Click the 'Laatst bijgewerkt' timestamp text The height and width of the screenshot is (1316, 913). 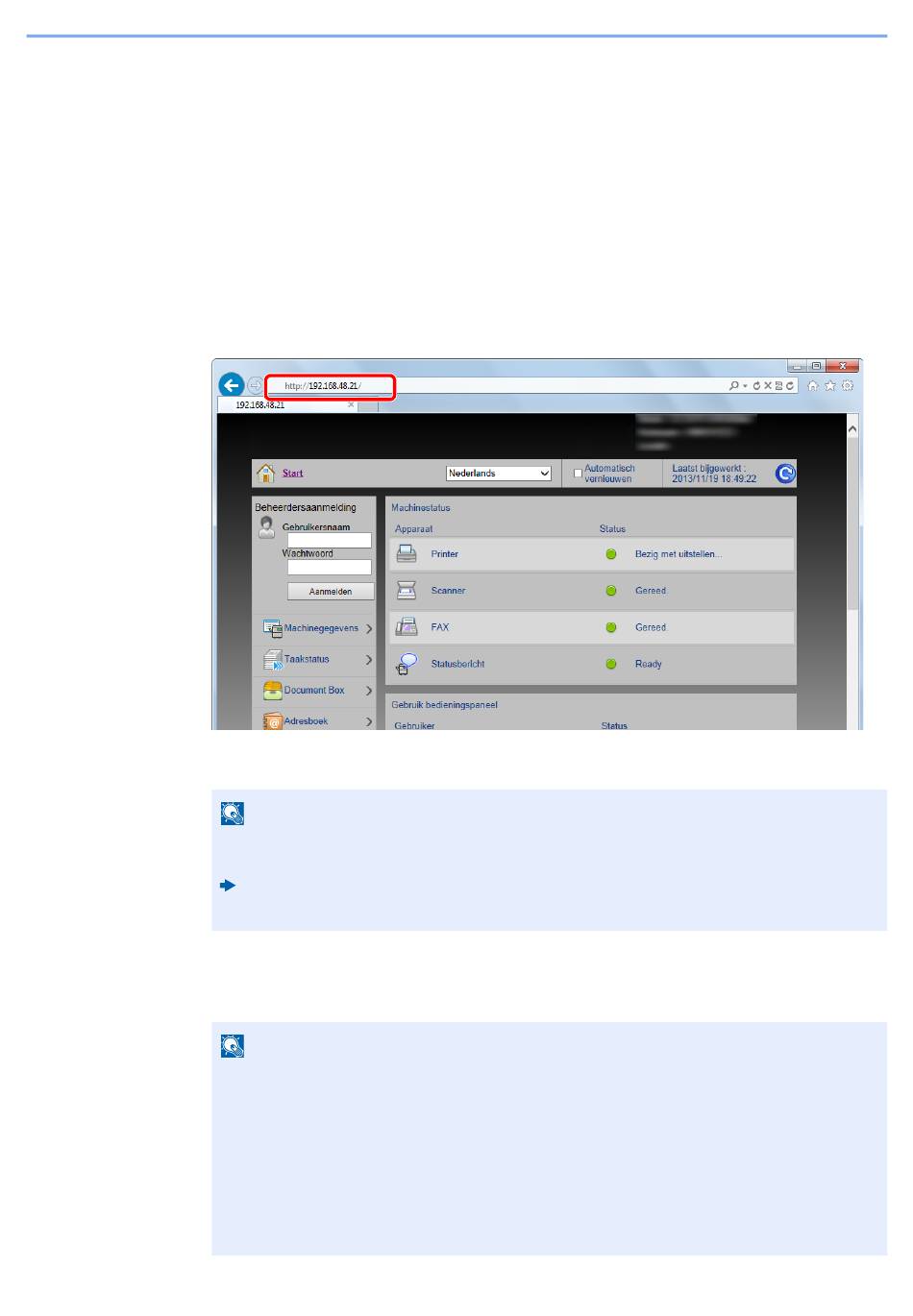pyautogui.click(x=714, y=473)
